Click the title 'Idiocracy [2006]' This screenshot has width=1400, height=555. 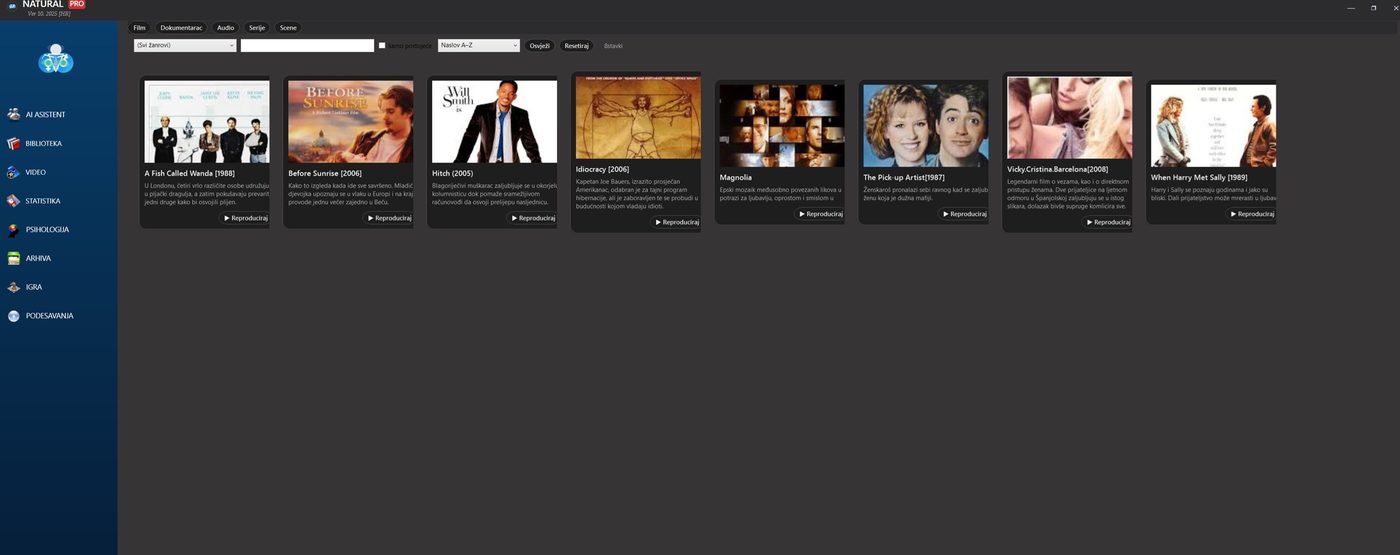click(x=603, y=169)
